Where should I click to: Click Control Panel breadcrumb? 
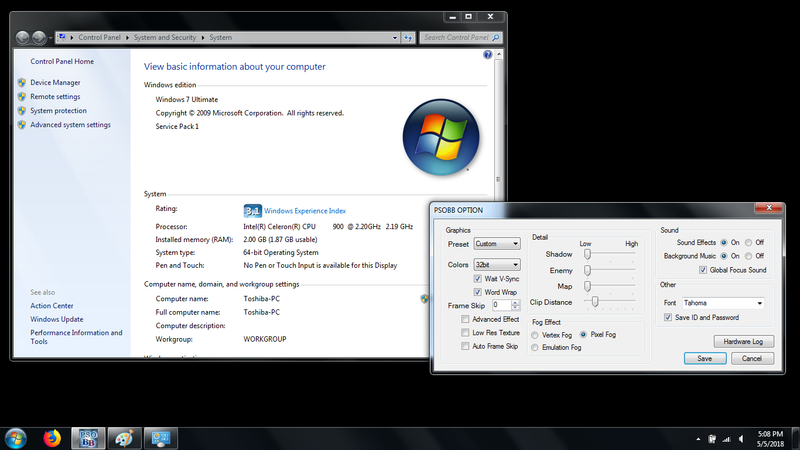99,37
